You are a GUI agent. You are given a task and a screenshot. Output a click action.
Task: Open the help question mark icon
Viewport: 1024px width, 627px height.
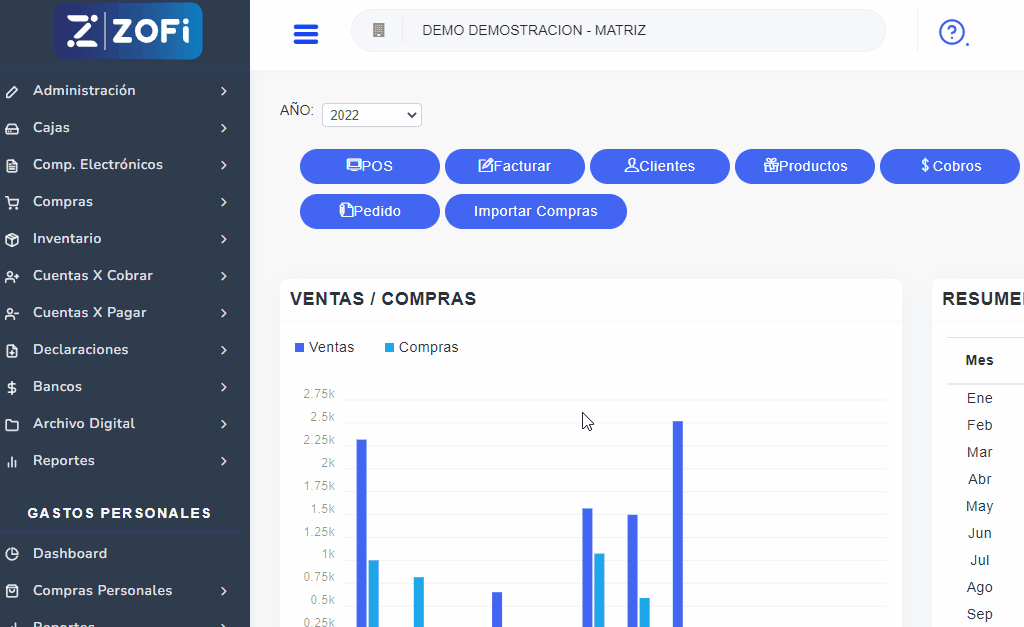click(951, 32)
